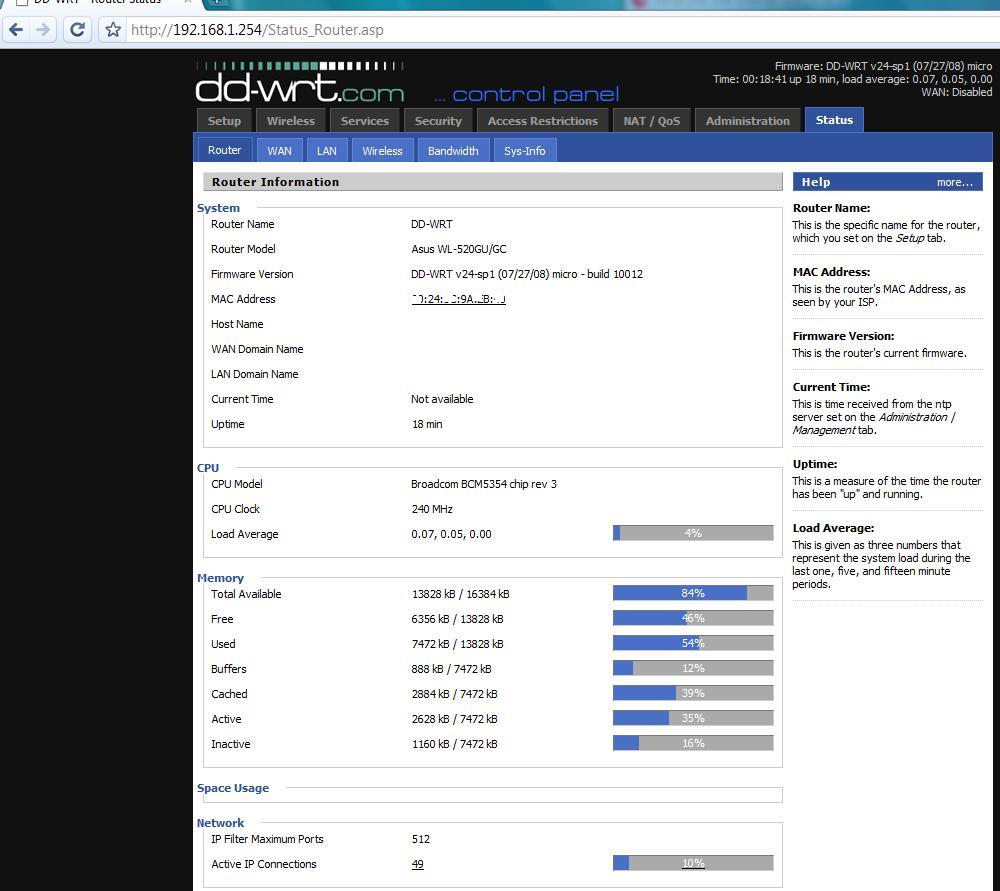Image resolution: width=1000 pixels, height=891 pixels.
Task: Click the LAN Domain Name label
Action: tap(254, 374)
